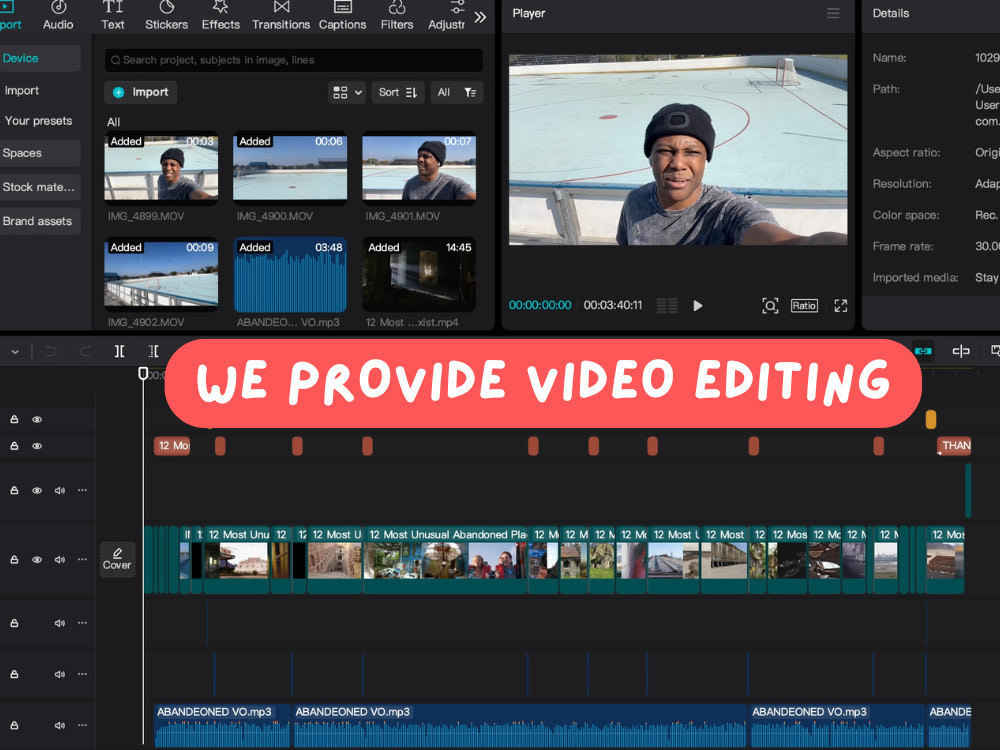Click the delete-left trim tool
Viewport: 1000px width, 750px height.
coord(153,351)
